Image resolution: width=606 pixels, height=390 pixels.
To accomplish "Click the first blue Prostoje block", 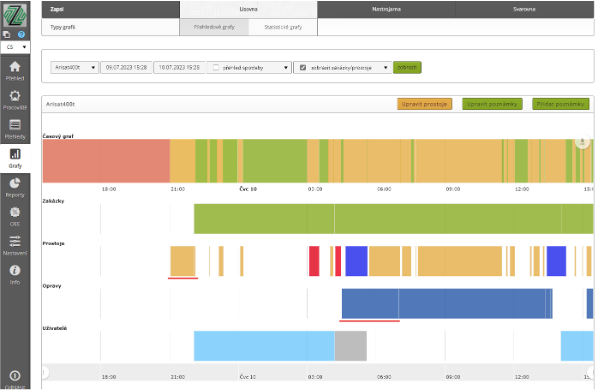I will (x=356, y=261).
